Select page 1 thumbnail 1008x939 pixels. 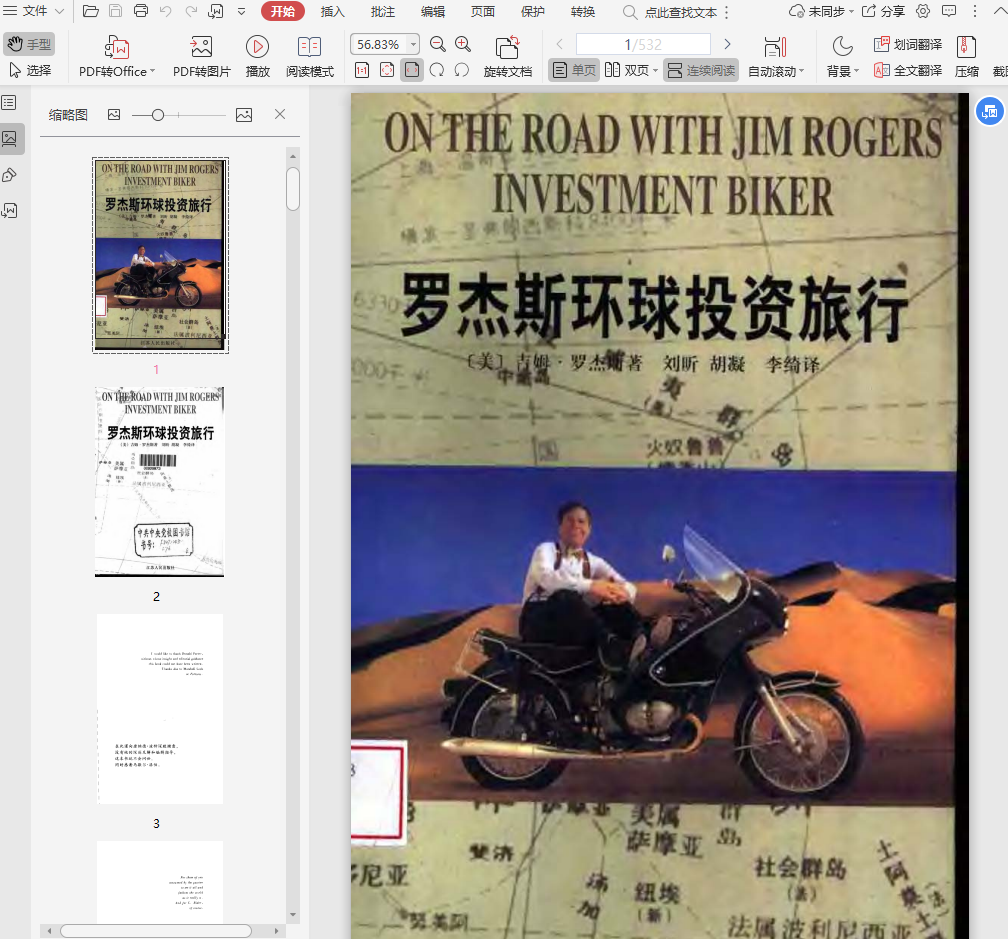point(161,255)
